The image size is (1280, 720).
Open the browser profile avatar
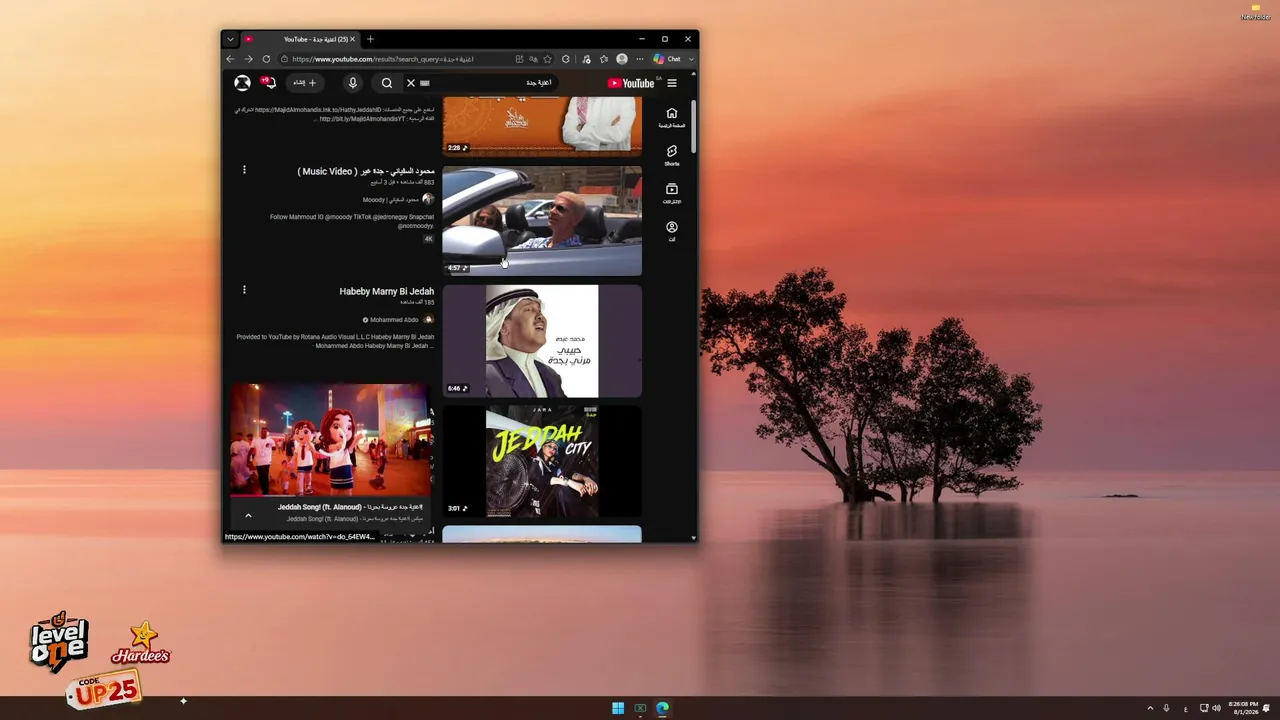point(622,59)
